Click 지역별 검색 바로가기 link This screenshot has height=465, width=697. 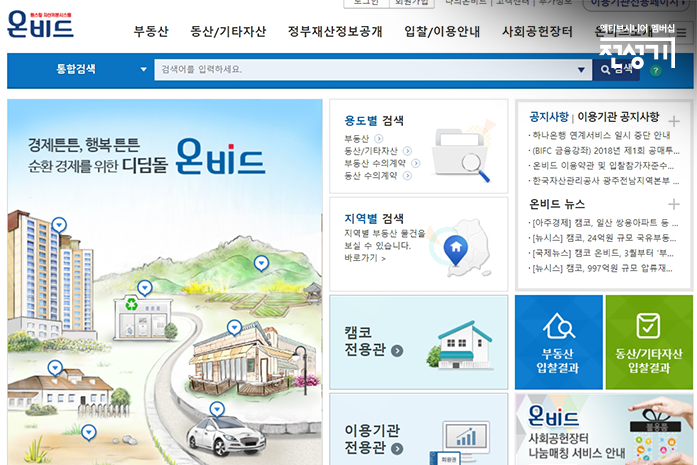pos(365,258)
